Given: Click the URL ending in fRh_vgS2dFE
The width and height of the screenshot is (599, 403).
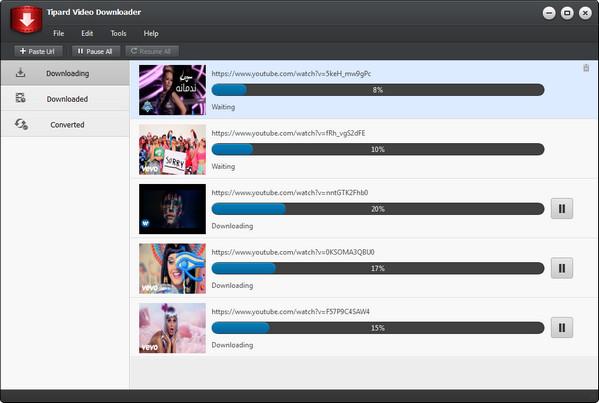Looking at the screenshot, I should (x=288, y=133).
